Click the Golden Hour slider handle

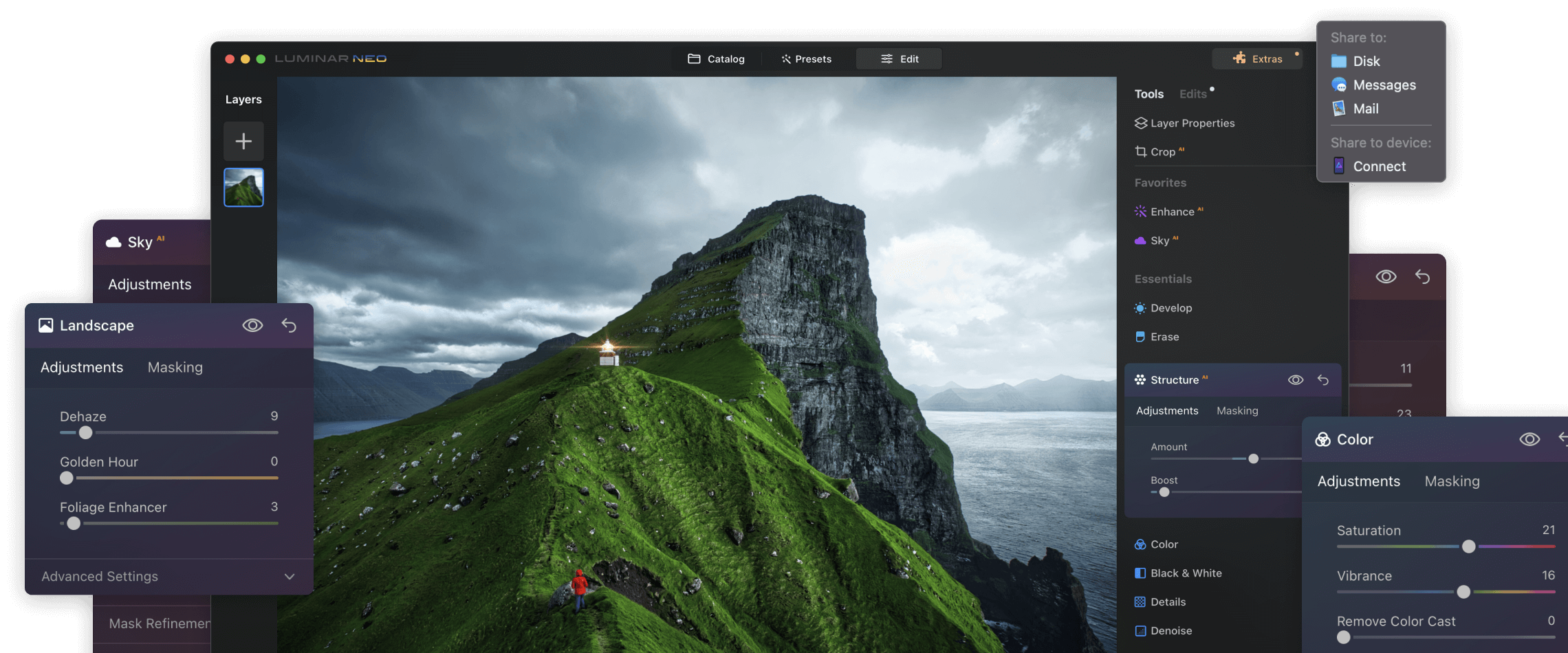coord(67,478)
